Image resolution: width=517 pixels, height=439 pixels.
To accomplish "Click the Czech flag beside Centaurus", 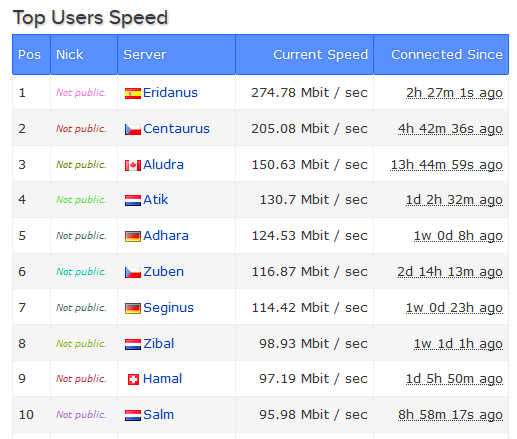I will [x=133, y=130].
